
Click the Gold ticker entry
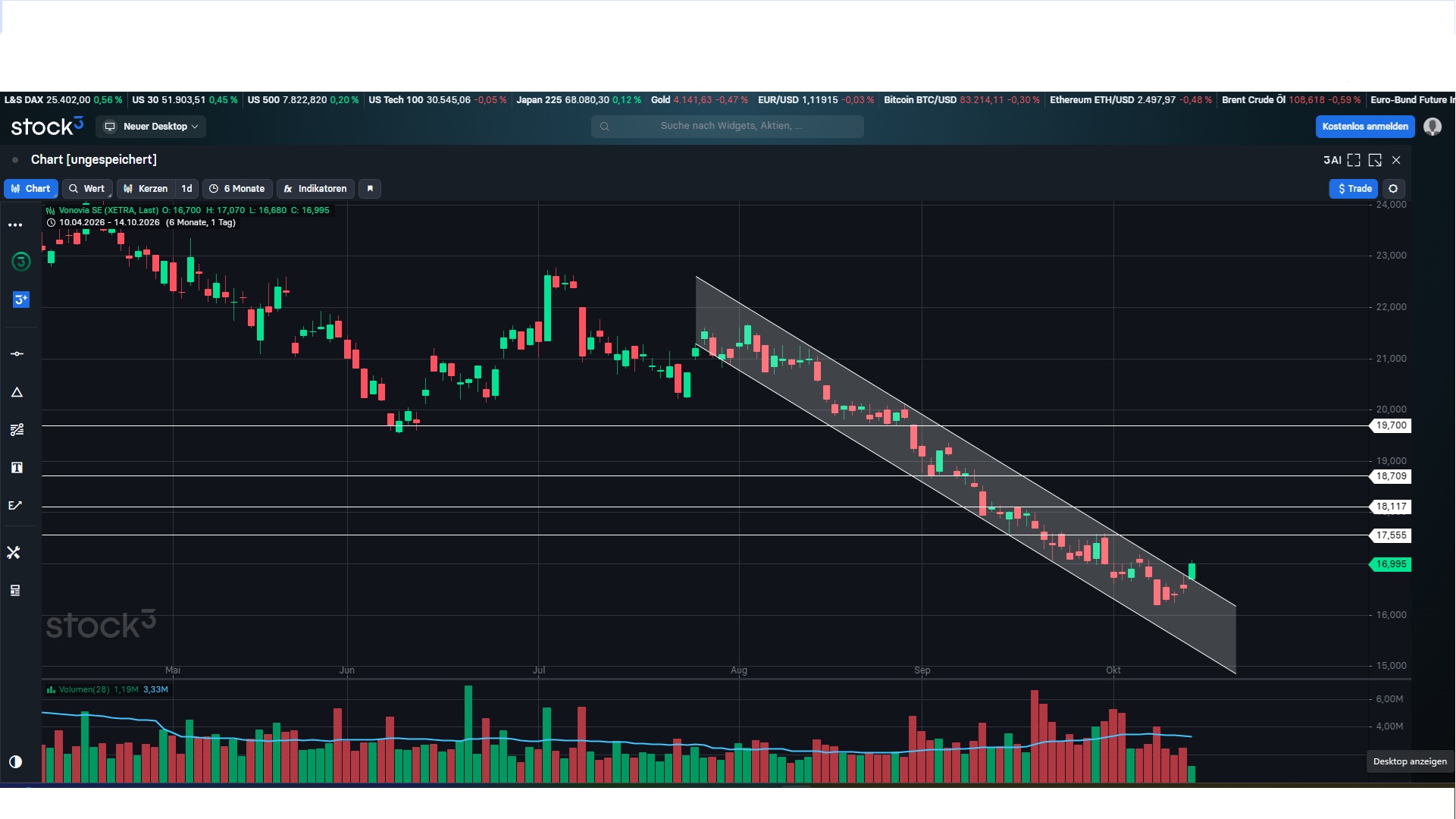tap(699, 100)
